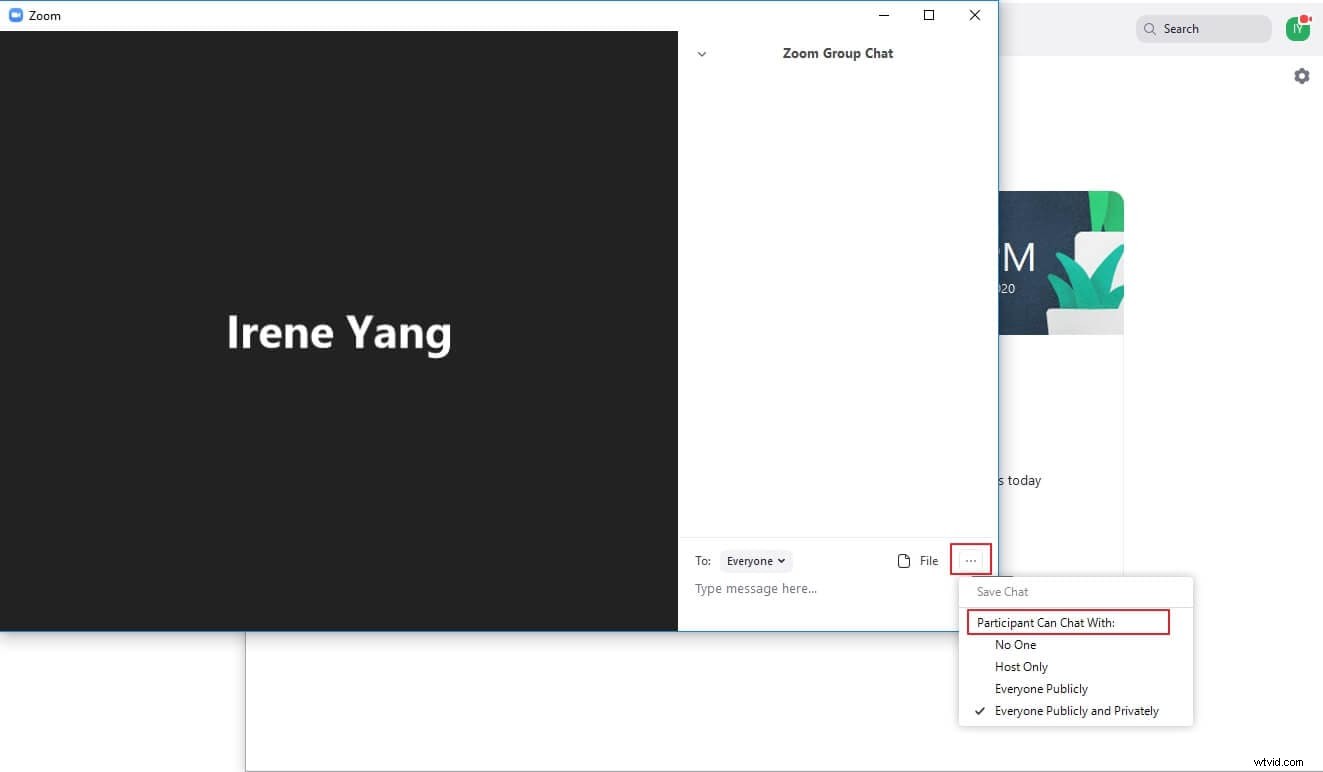Click the recording badge on the avatar
Screen dimensions: 1323x772
click(1307, 18)
